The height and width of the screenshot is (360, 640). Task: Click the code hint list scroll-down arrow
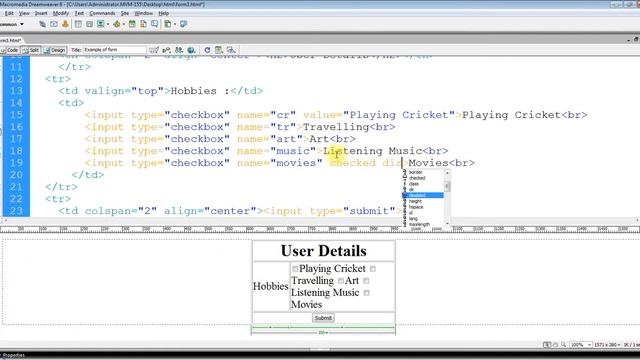tap(447, 223)
